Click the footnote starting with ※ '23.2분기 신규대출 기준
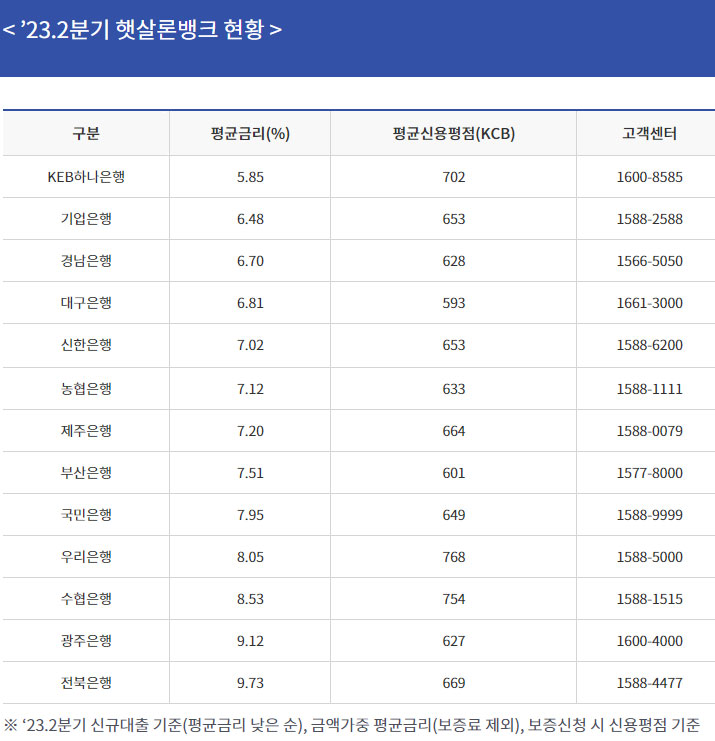This screenshot has height=741, width=715. pyautogui.click(x=352, y=725)
